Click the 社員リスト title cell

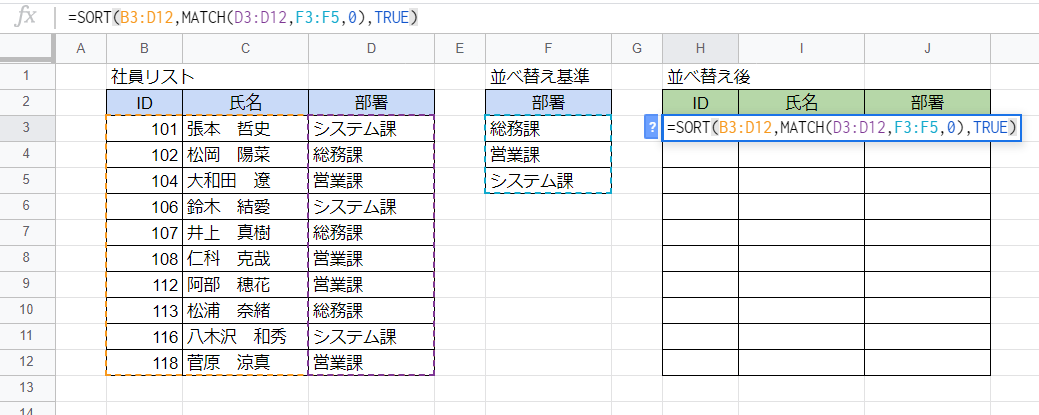(144, 76)
